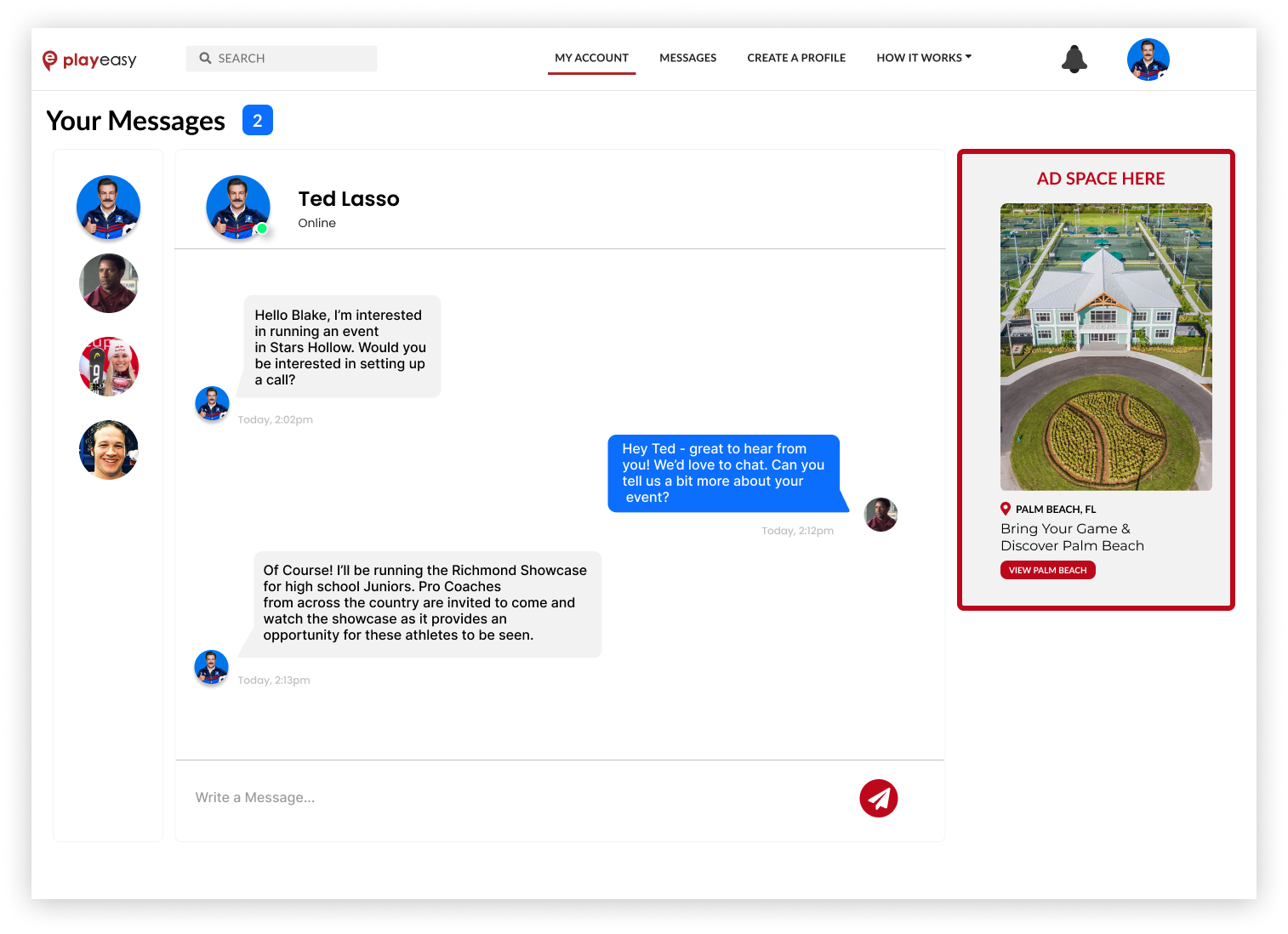Click Ted Lasso's avatar in chat header
The image size is (1288, 934).
click(x=238, y=208)
